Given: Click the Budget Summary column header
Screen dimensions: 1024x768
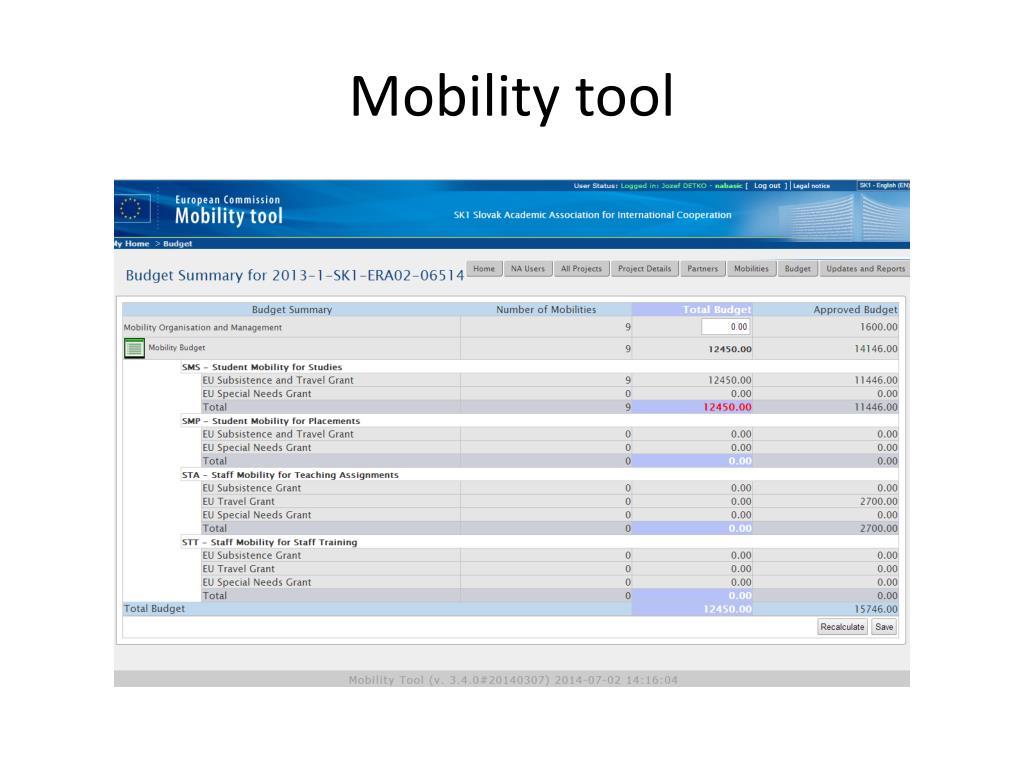Looking at the screenshot, I should (292, 310).
